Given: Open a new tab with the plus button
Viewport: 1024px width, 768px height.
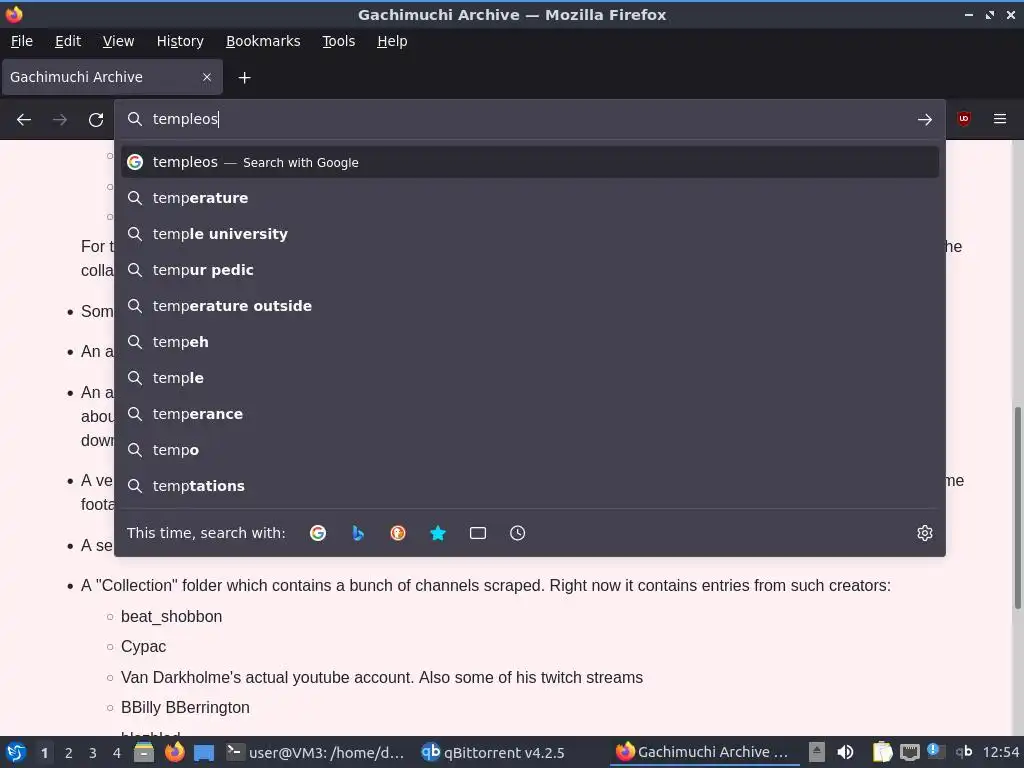Looking at the screenshot, I should tap(244, 78).
